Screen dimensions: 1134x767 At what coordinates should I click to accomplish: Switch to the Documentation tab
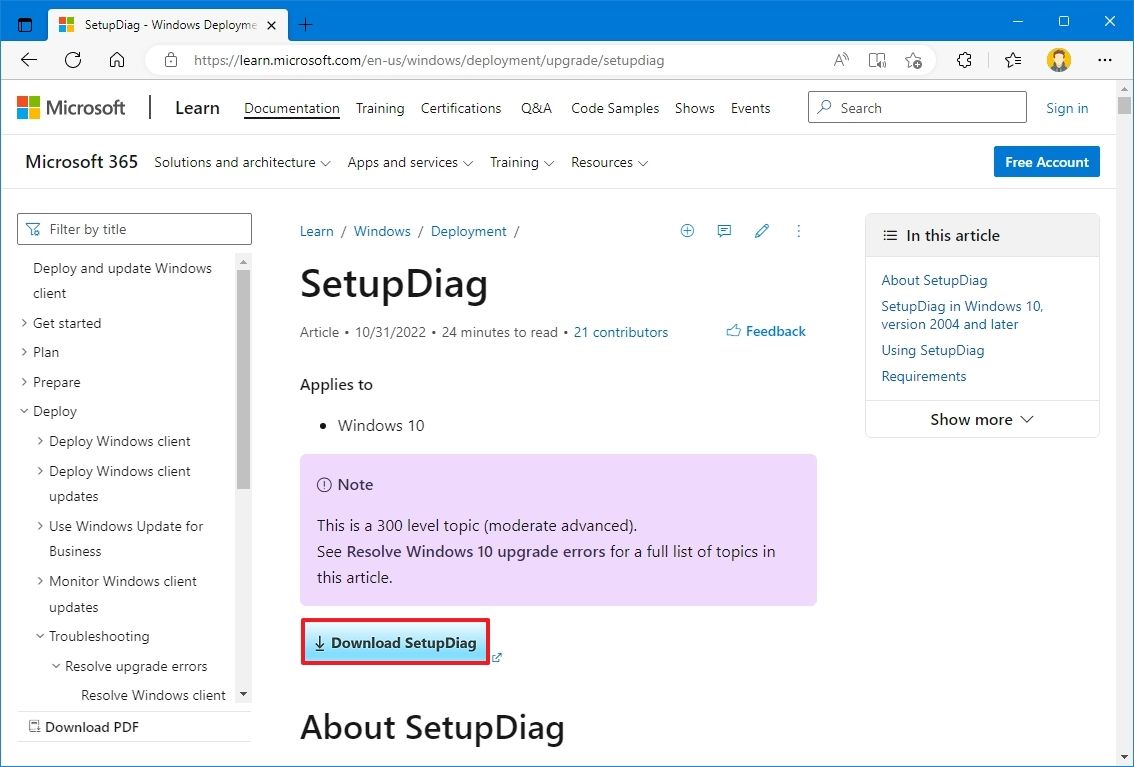pos(291,108)
